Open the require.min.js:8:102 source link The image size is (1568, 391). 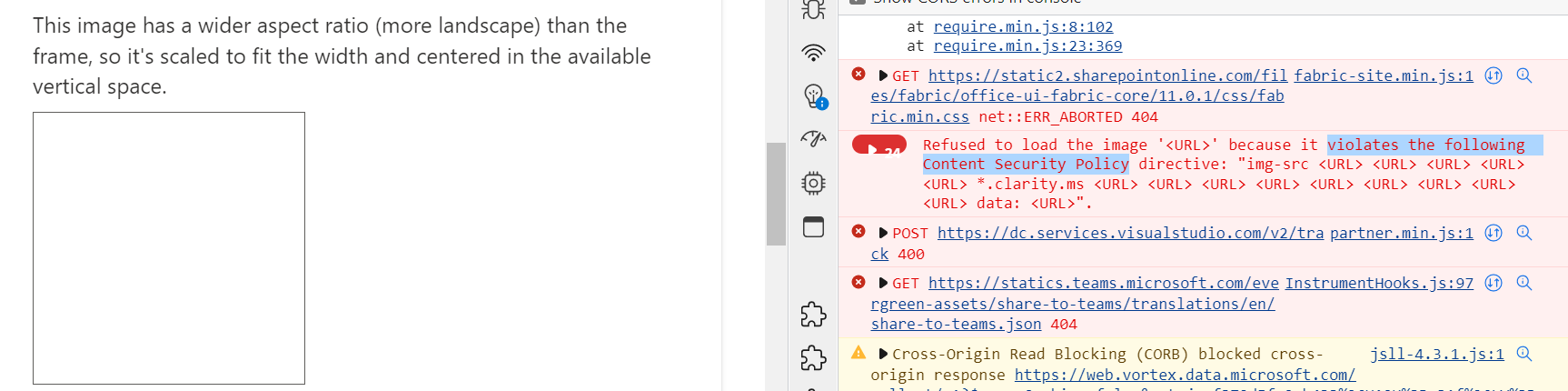pyautogui.click(x=1023, y=26)
